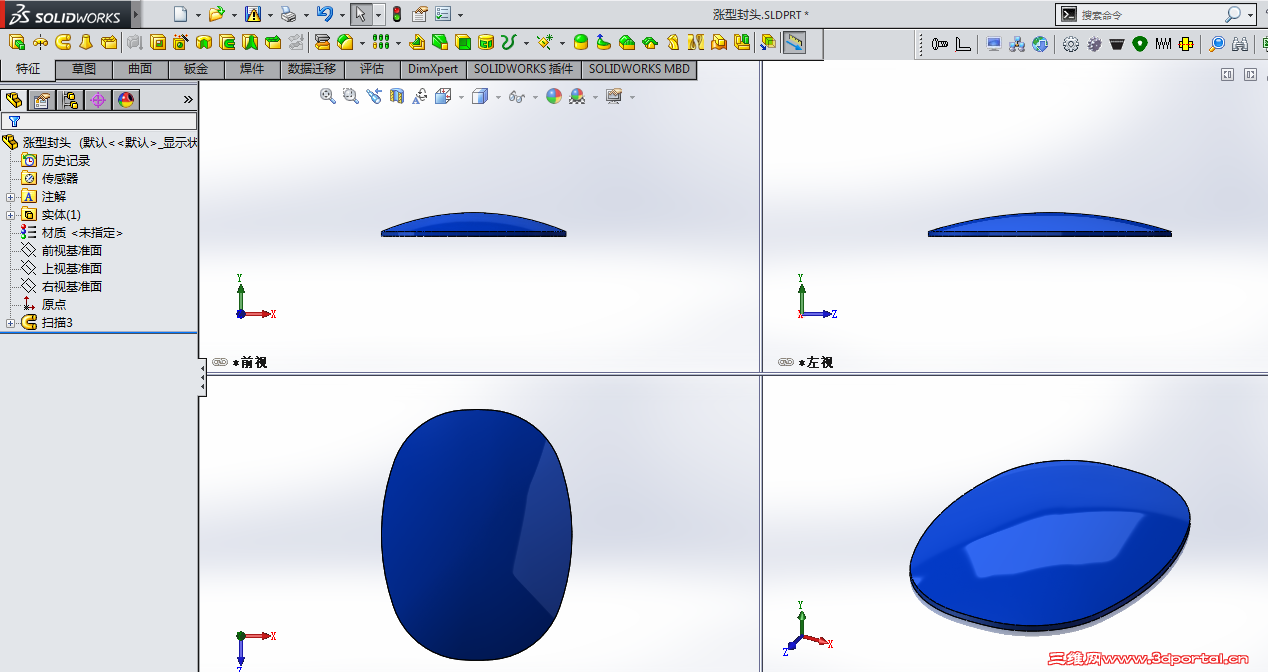The image size is (1268, 672).
Task: Open the 评估 ribbon tab
Action: [x=373, y=69]
